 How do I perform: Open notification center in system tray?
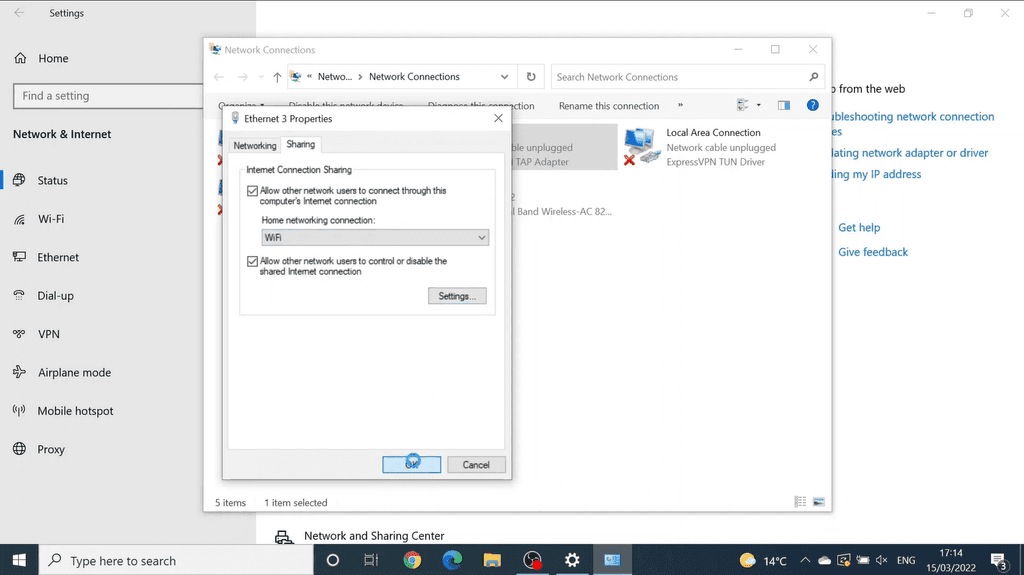[x=999, y=560]
